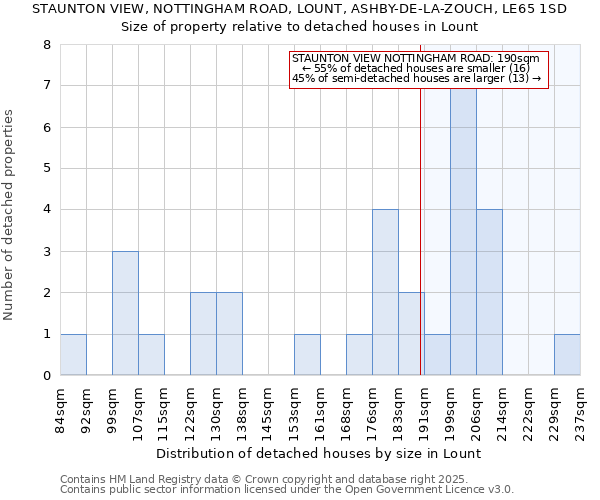Click the x-axis label 'Distribution of detached houses'
Screen dimensions: 600x500
[x=320, y=453]
